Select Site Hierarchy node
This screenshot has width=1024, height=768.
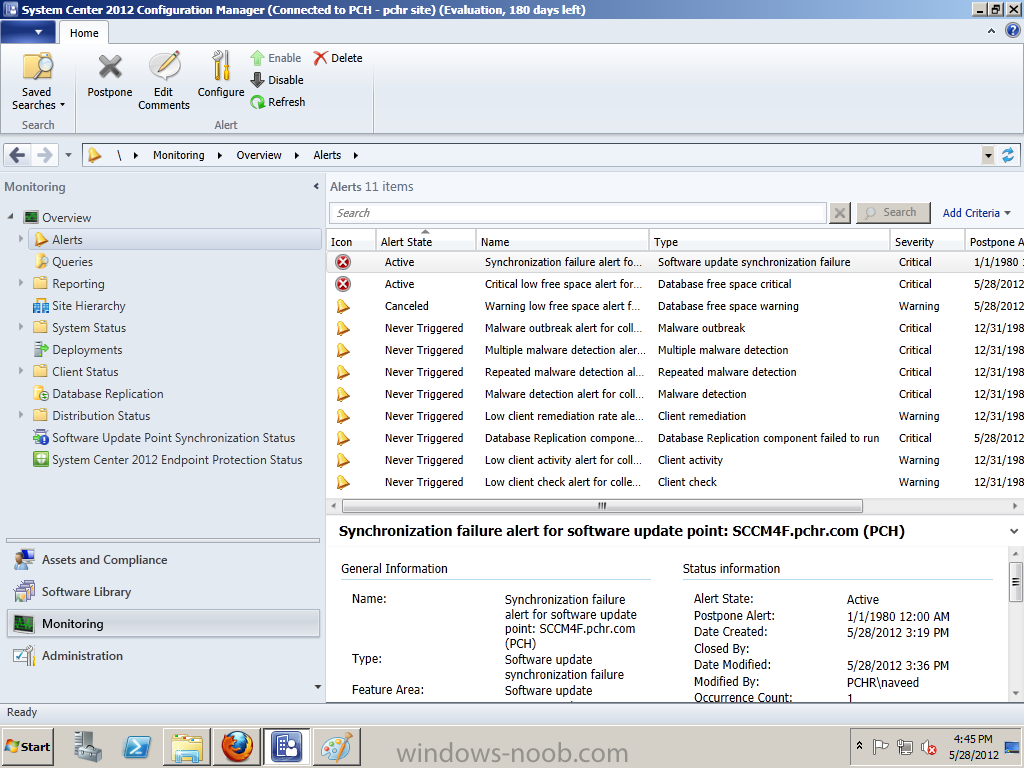tap(79, 306)
